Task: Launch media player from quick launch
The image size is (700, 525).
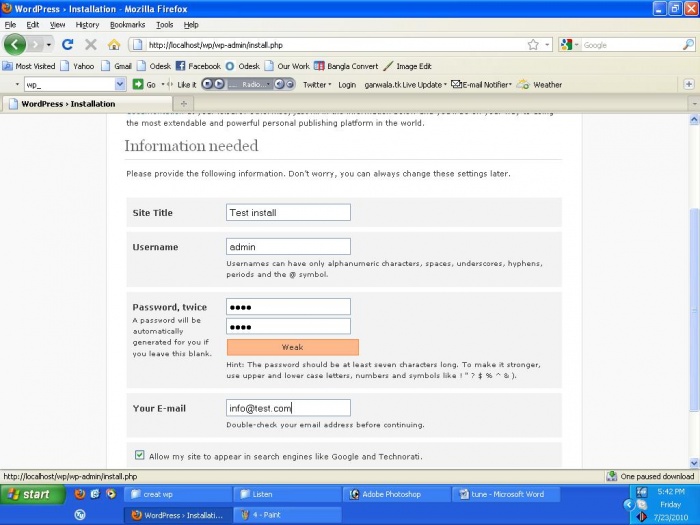Action: (111, 494)
